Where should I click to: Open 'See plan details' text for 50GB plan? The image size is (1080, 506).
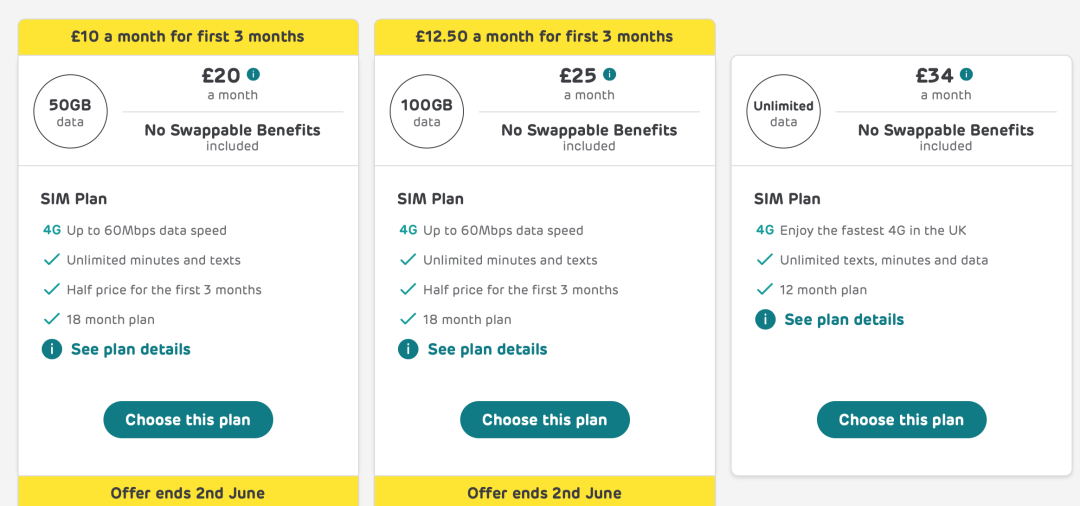coord(131,349)
